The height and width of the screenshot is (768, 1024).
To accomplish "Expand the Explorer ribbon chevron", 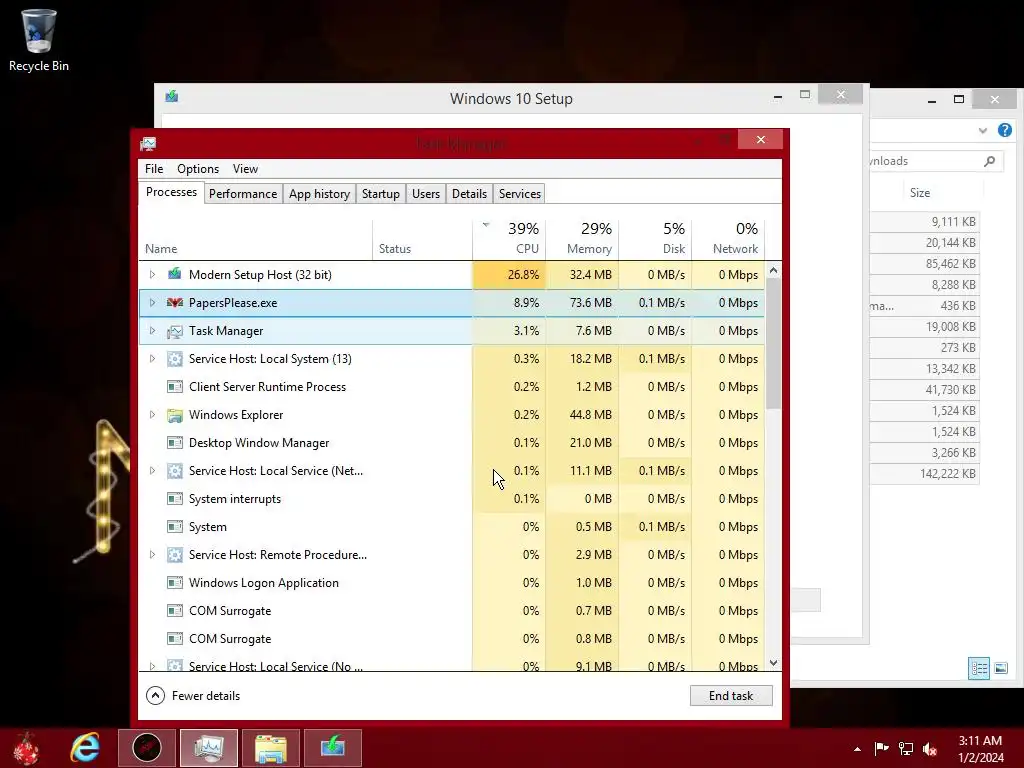I will [983, 131].
